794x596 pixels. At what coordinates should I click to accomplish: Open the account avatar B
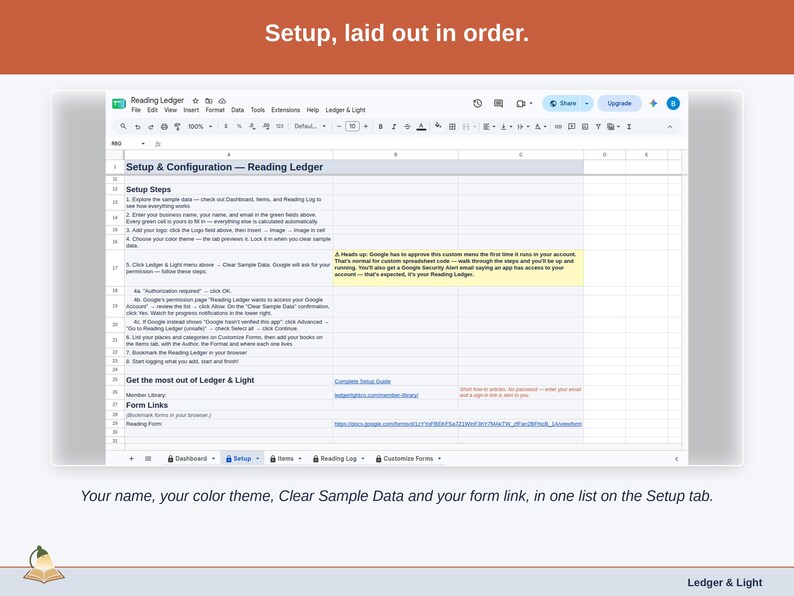pos(673,103)
